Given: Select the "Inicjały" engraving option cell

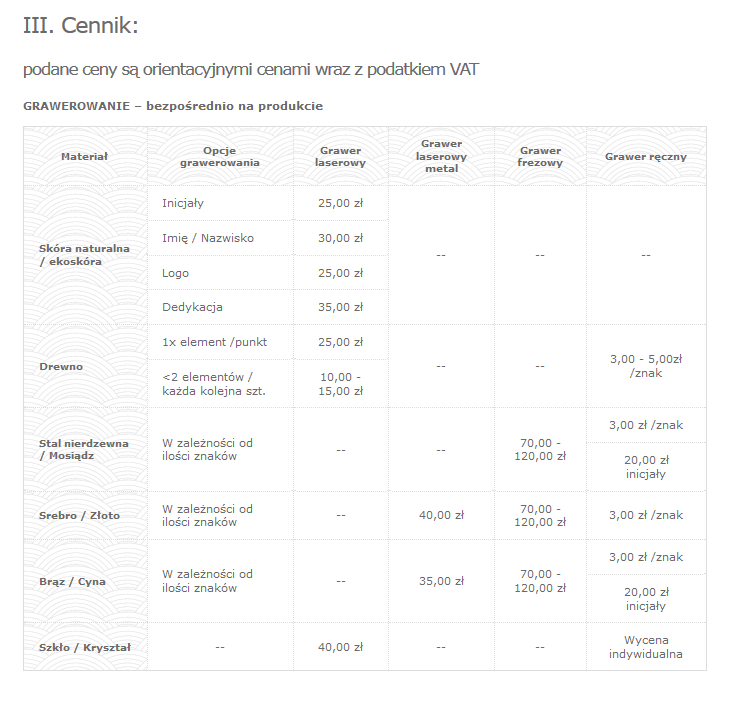Looking at the screenshot, I should [x=183, y=203].
